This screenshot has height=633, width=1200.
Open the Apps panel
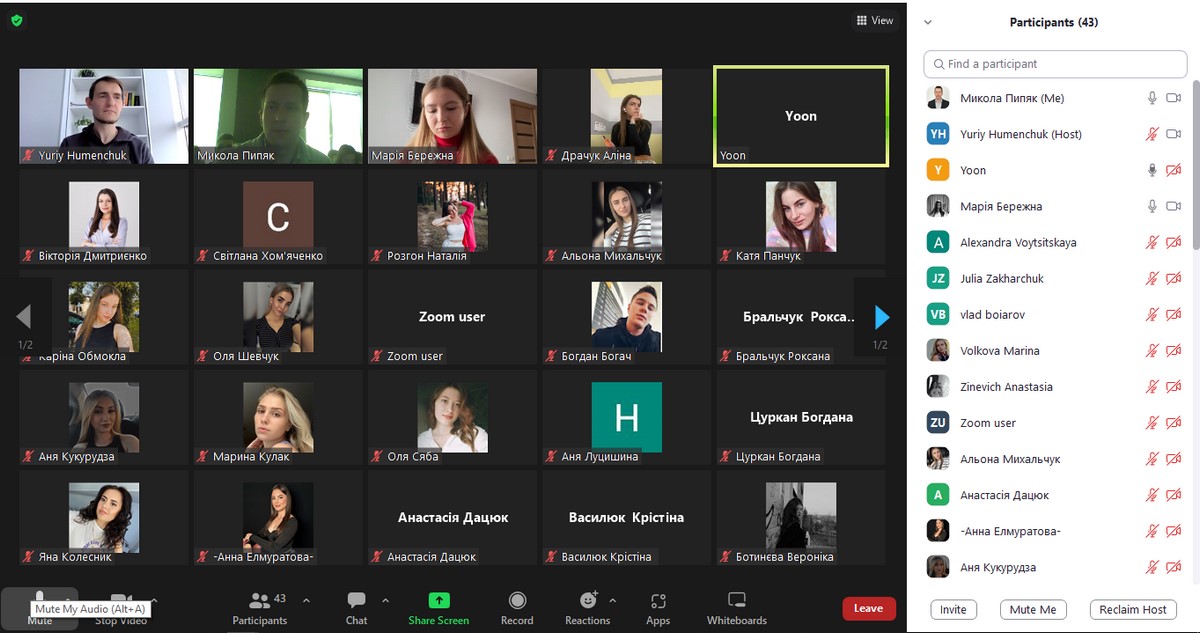click(x=658, y=607)
